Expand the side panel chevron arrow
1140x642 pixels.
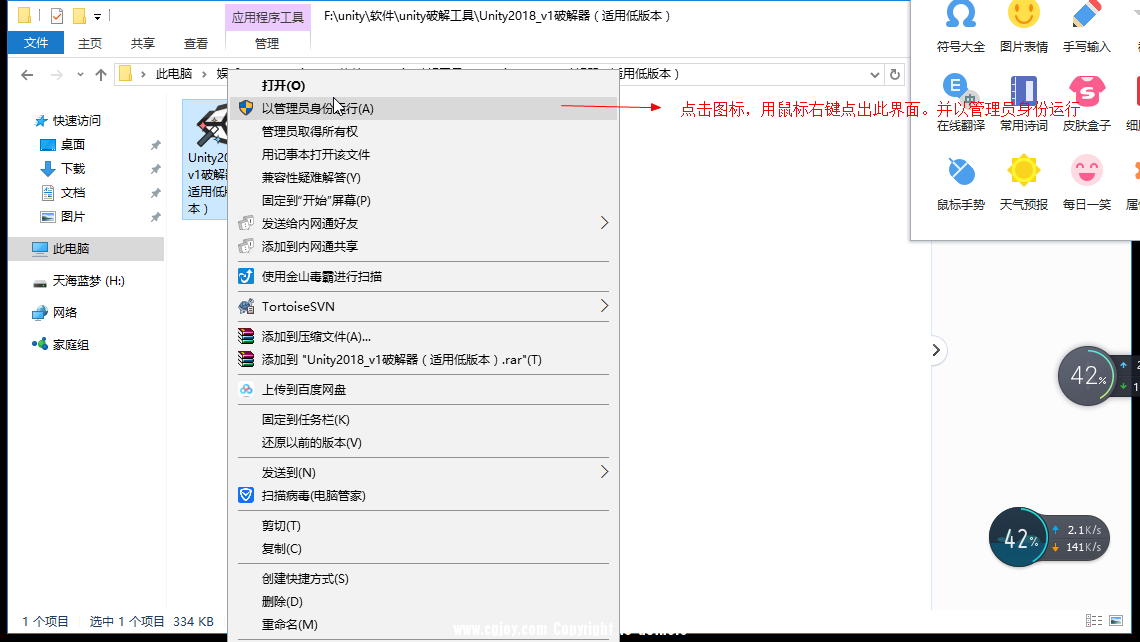point(936,350)
